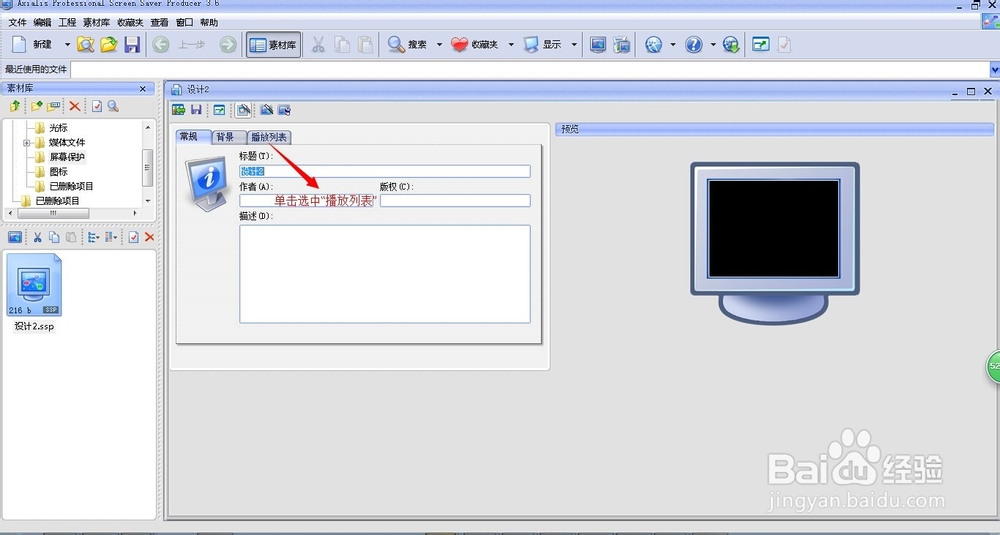Click the globe web icon in toolbar
This screenshot has height=535, width=1000.
(654, 45)
